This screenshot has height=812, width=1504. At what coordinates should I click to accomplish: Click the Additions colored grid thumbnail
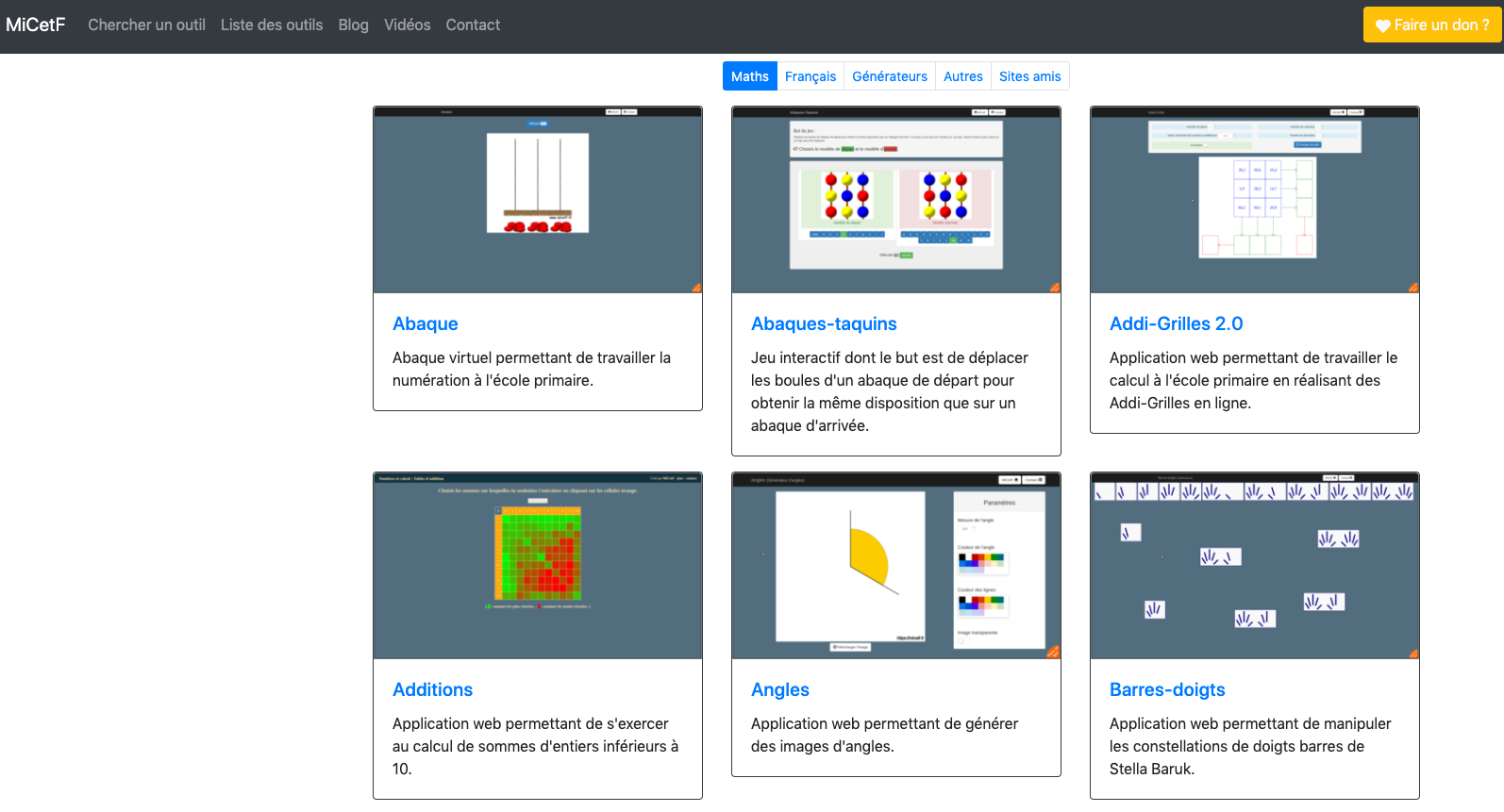click(538, 566)
